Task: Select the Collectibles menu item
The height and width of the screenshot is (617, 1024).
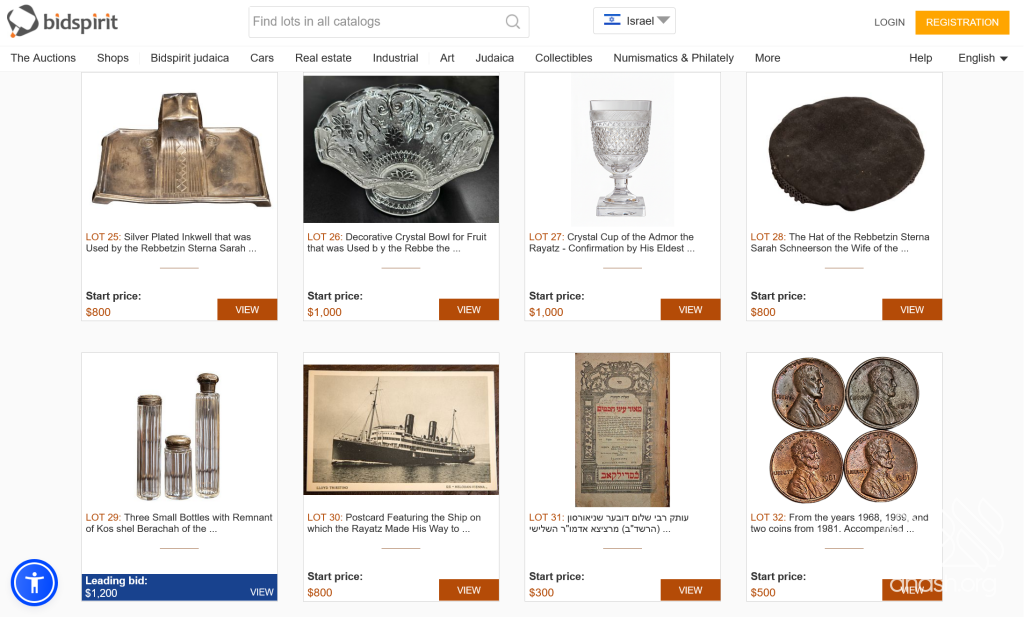Action: pos(563,58)
